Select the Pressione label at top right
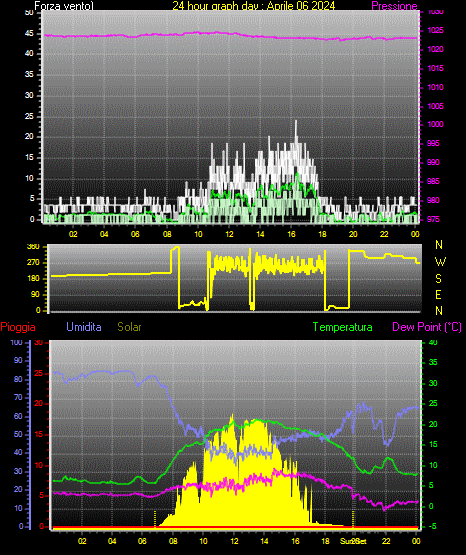 coord(394,6)
